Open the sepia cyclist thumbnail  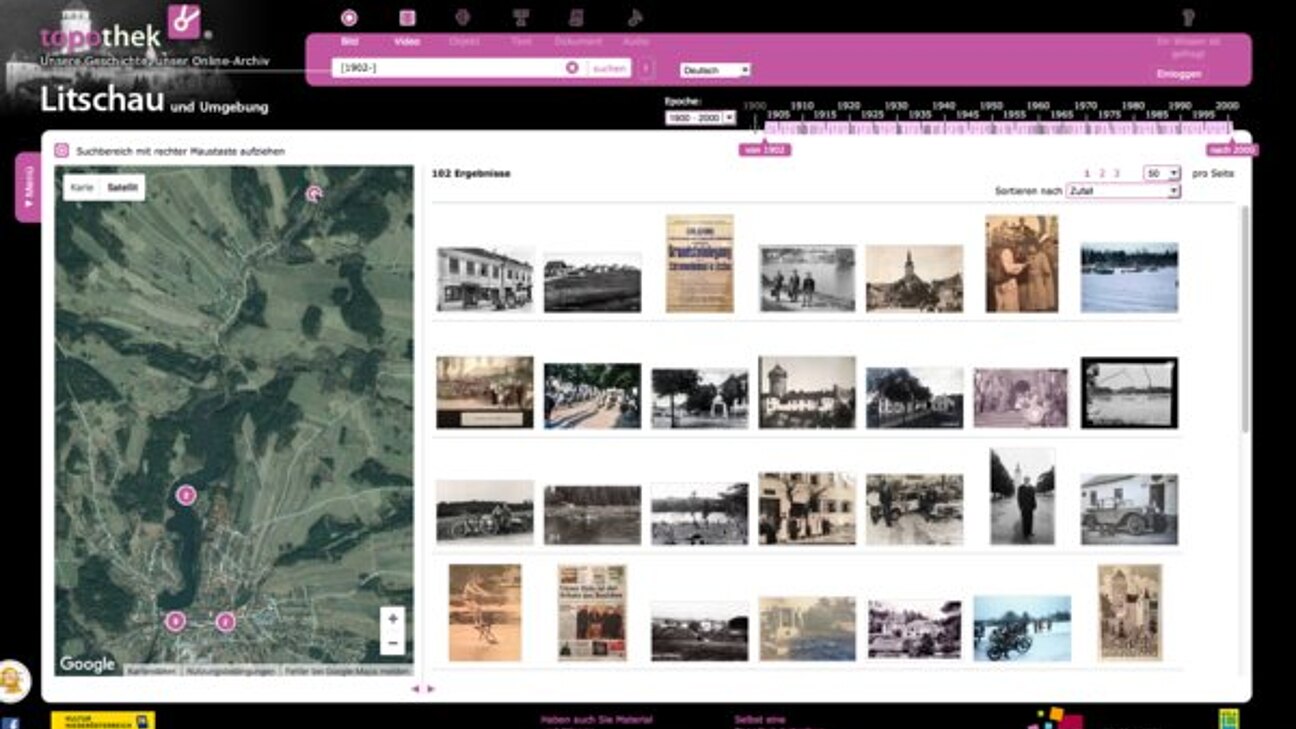point(485,612)
